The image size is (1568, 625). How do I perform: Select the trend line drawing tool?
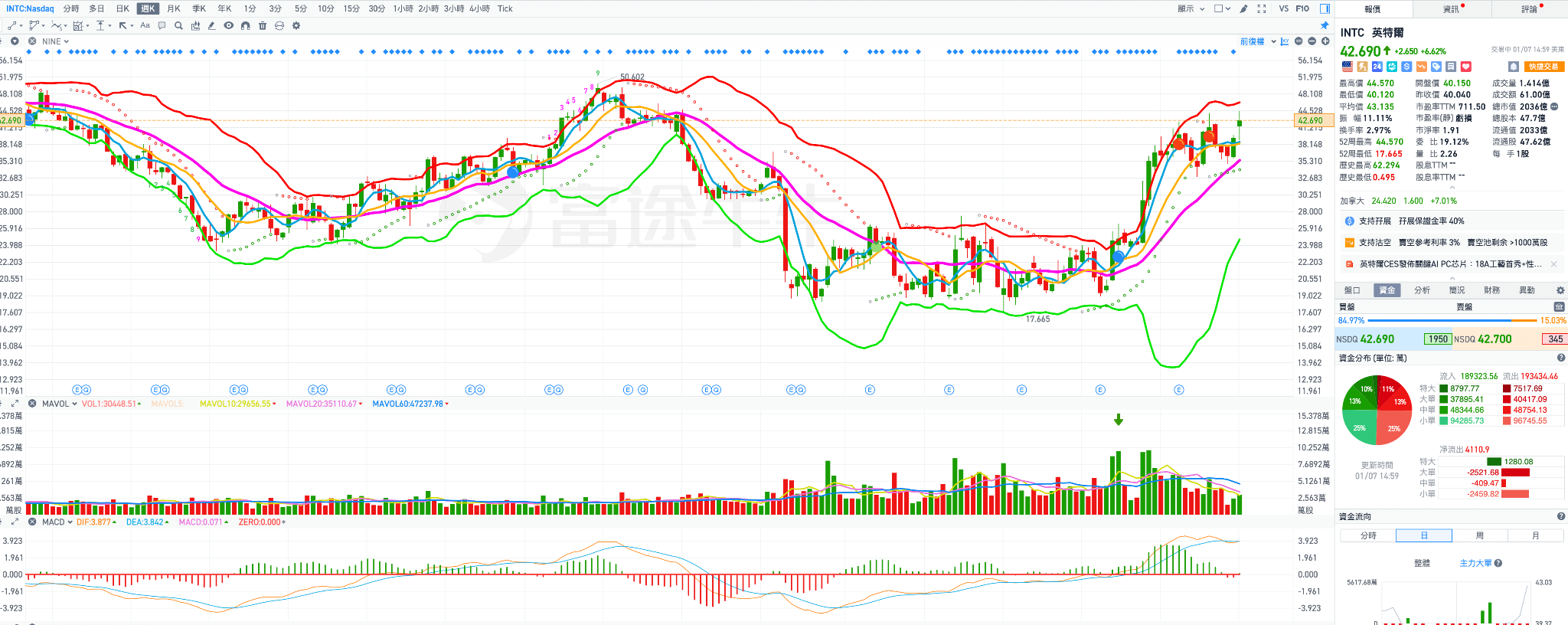point(13,25)
